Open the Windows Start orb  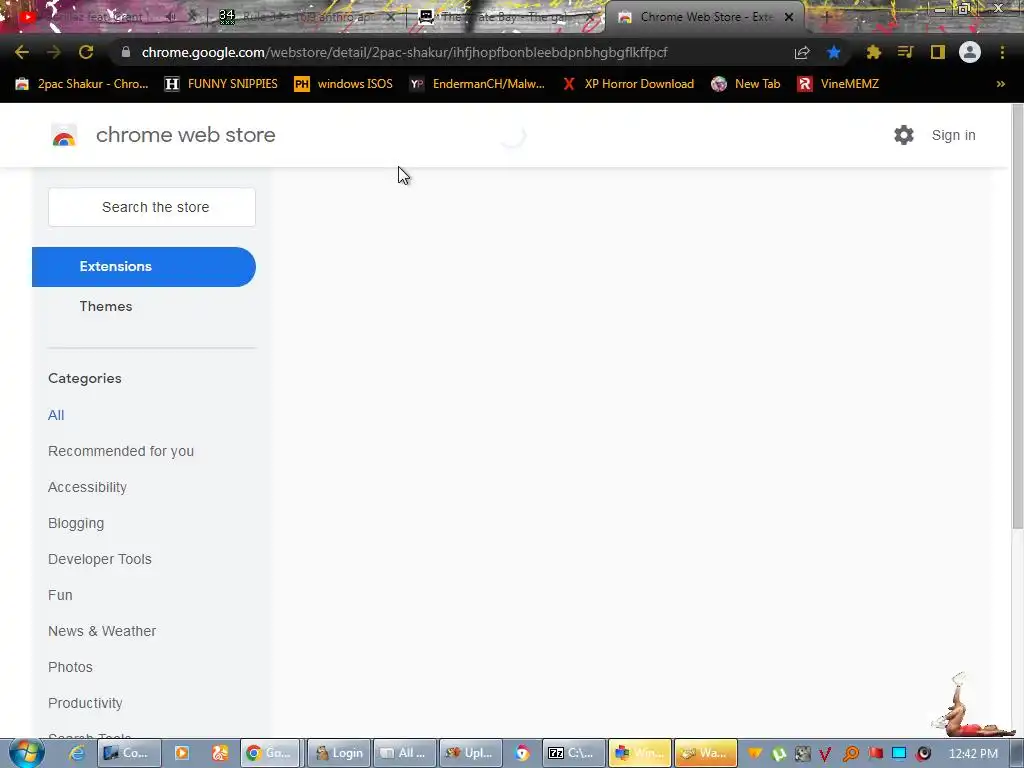coord(27,753)
